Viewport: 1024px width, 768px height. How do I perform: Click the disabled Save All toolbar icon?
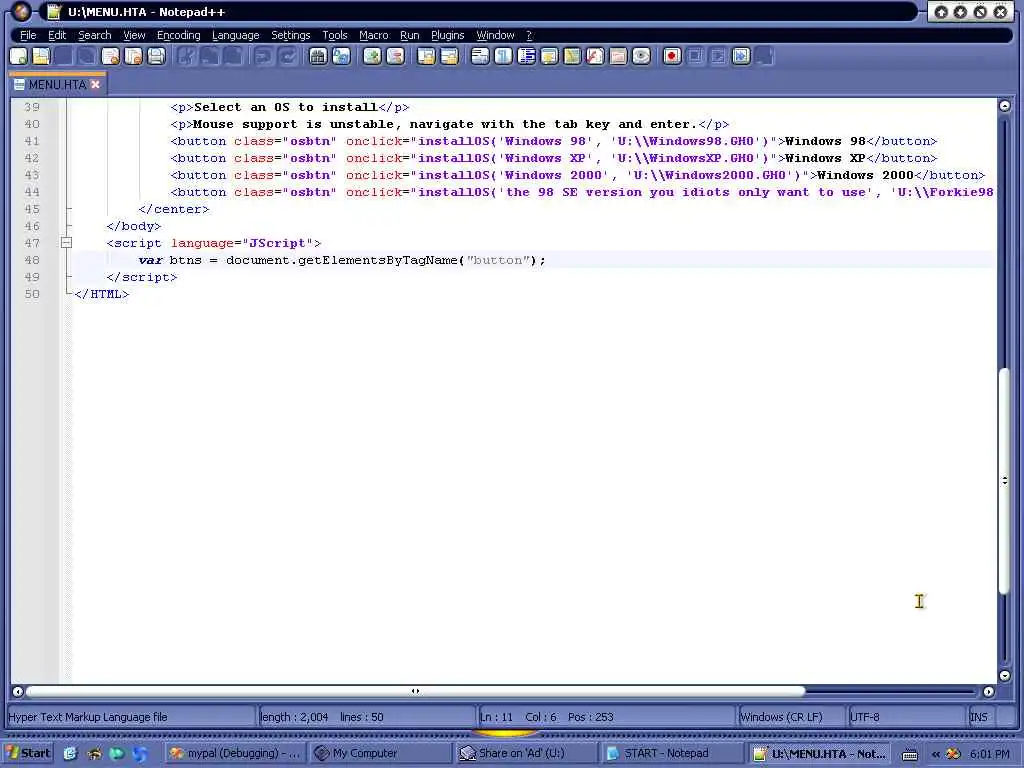click(87, 56)
